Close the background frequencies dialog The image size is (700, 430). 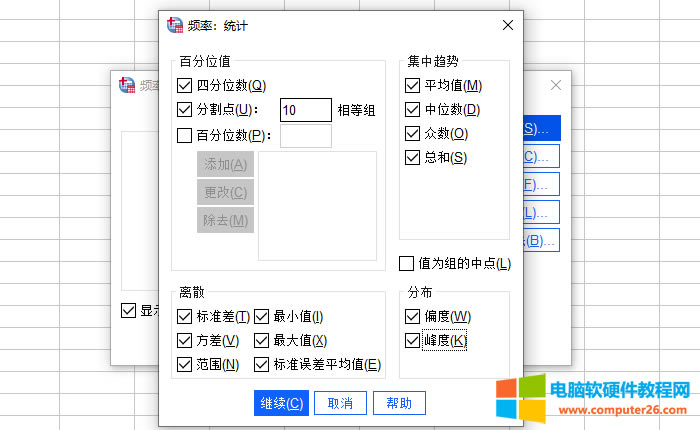tap(556, 85)
